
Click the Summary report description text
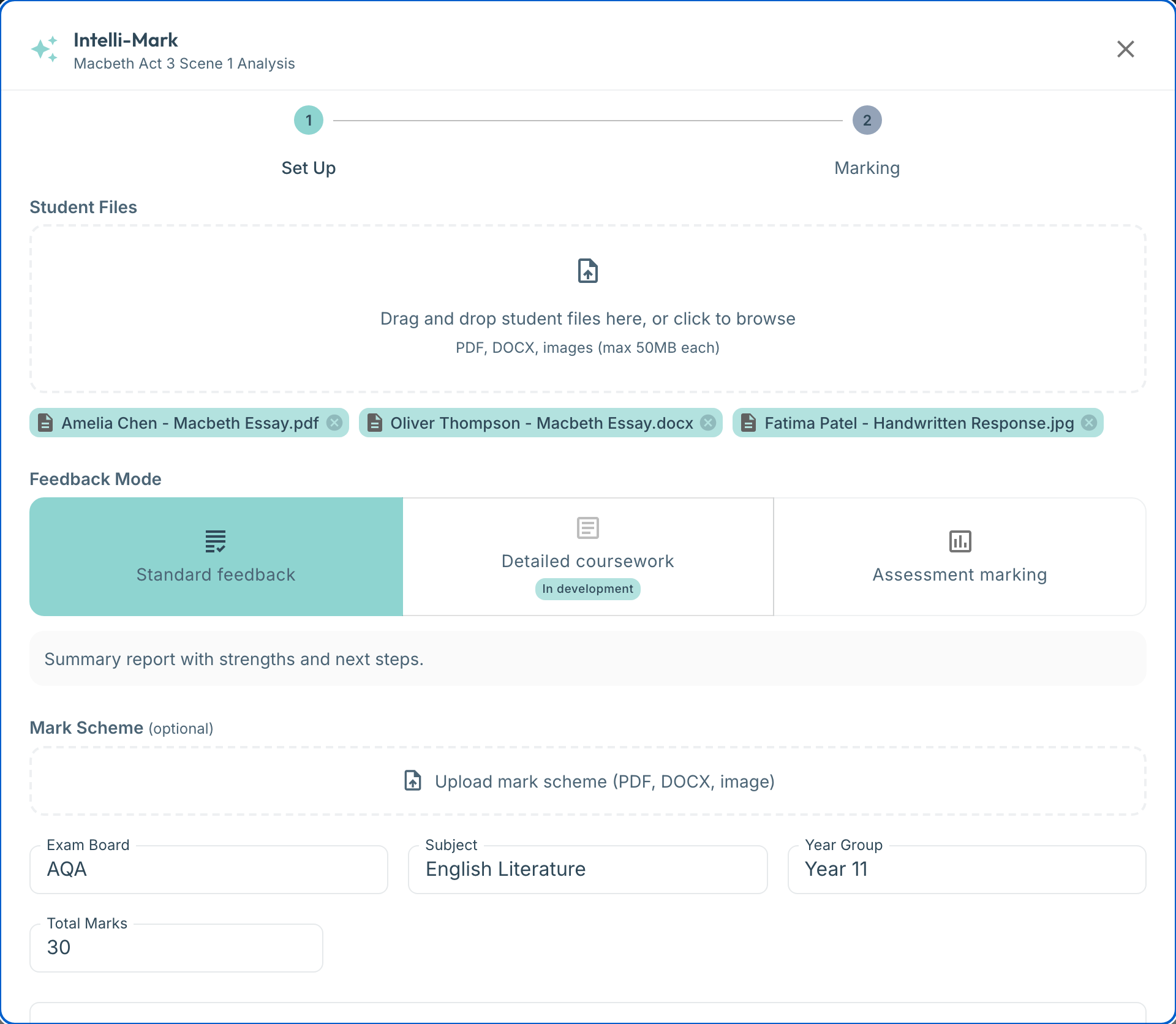pos(234,659)
